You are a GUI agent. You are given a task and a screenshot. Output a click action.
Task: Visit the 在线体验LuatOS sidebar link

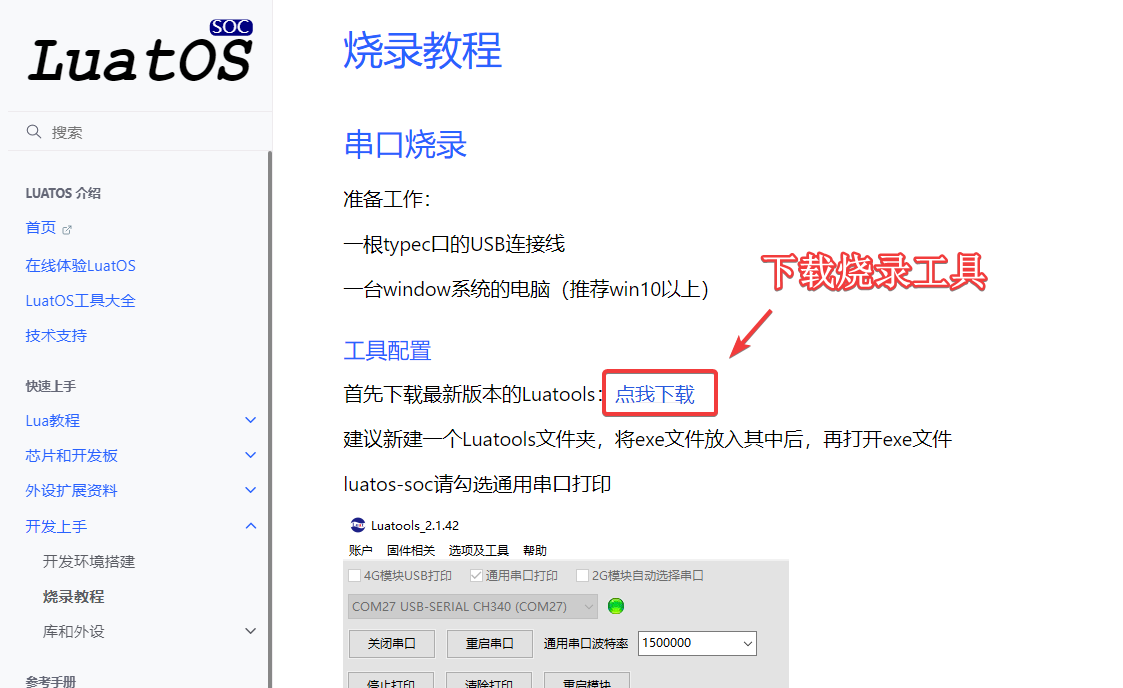pos(81,265)
